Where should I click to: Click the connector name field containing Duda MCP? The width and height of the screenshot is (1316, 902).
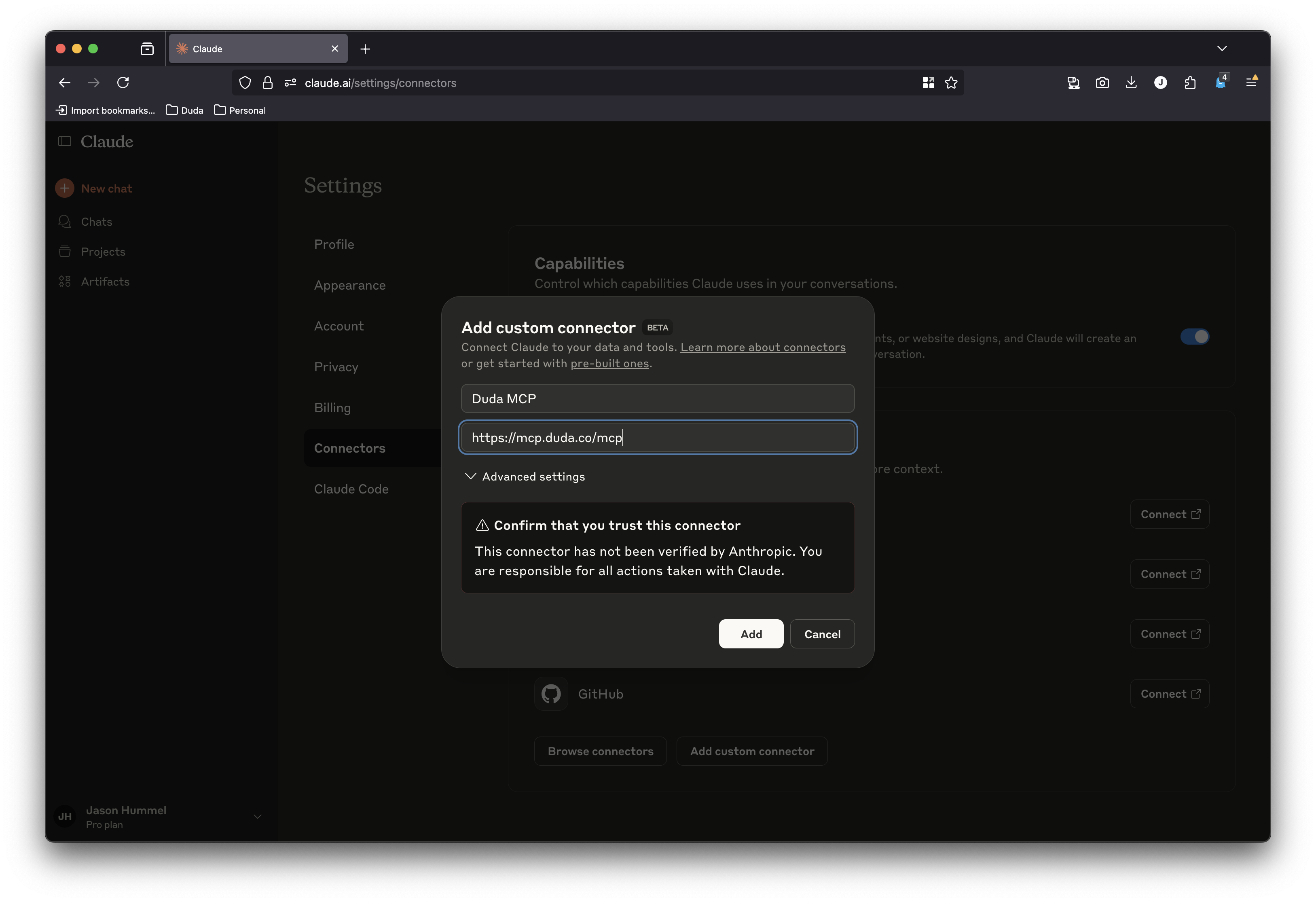(x=658, y=399)
